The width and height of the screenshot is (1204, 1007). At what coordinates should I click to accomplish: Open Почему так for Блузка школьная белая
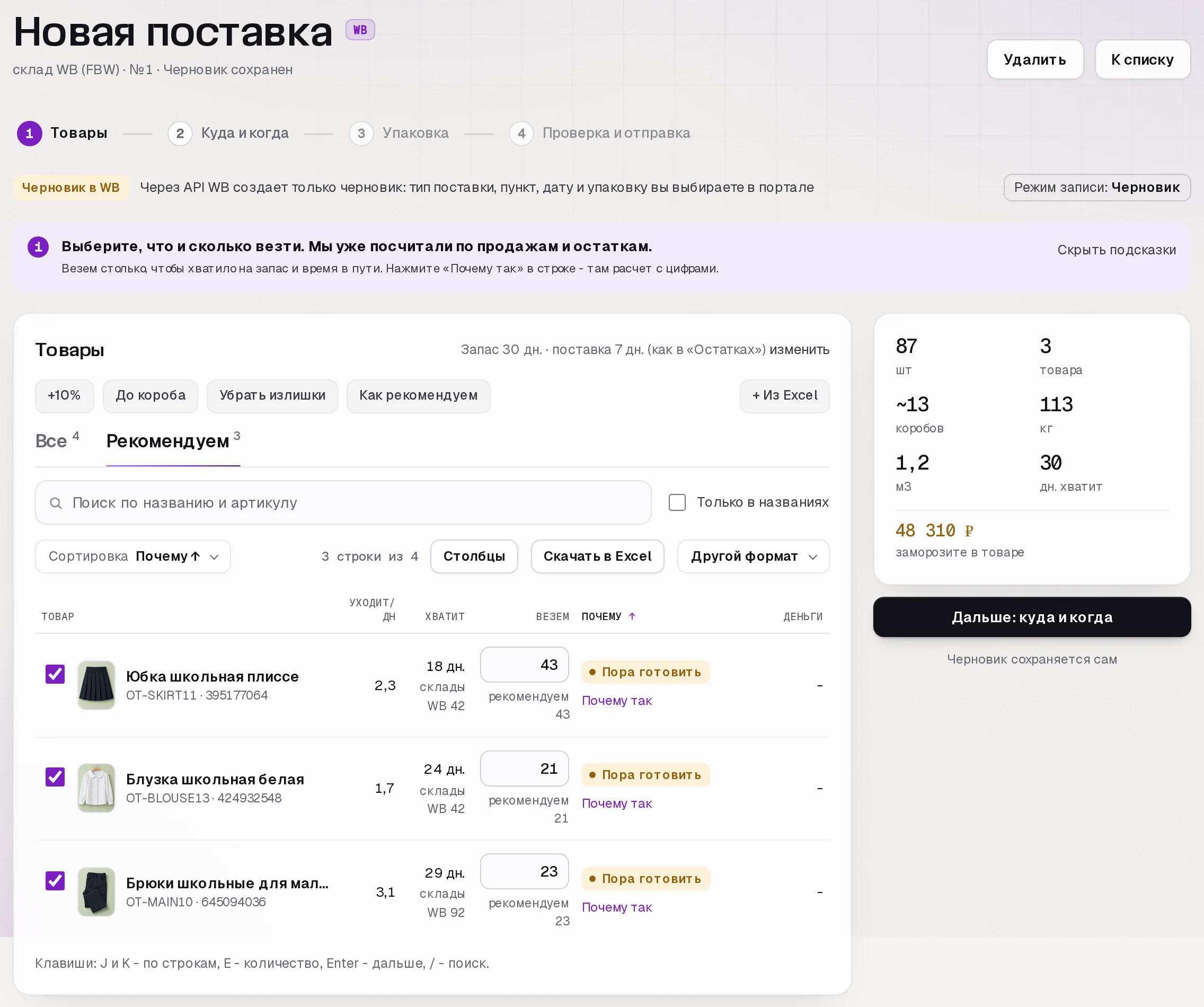(x=617, y=803)
